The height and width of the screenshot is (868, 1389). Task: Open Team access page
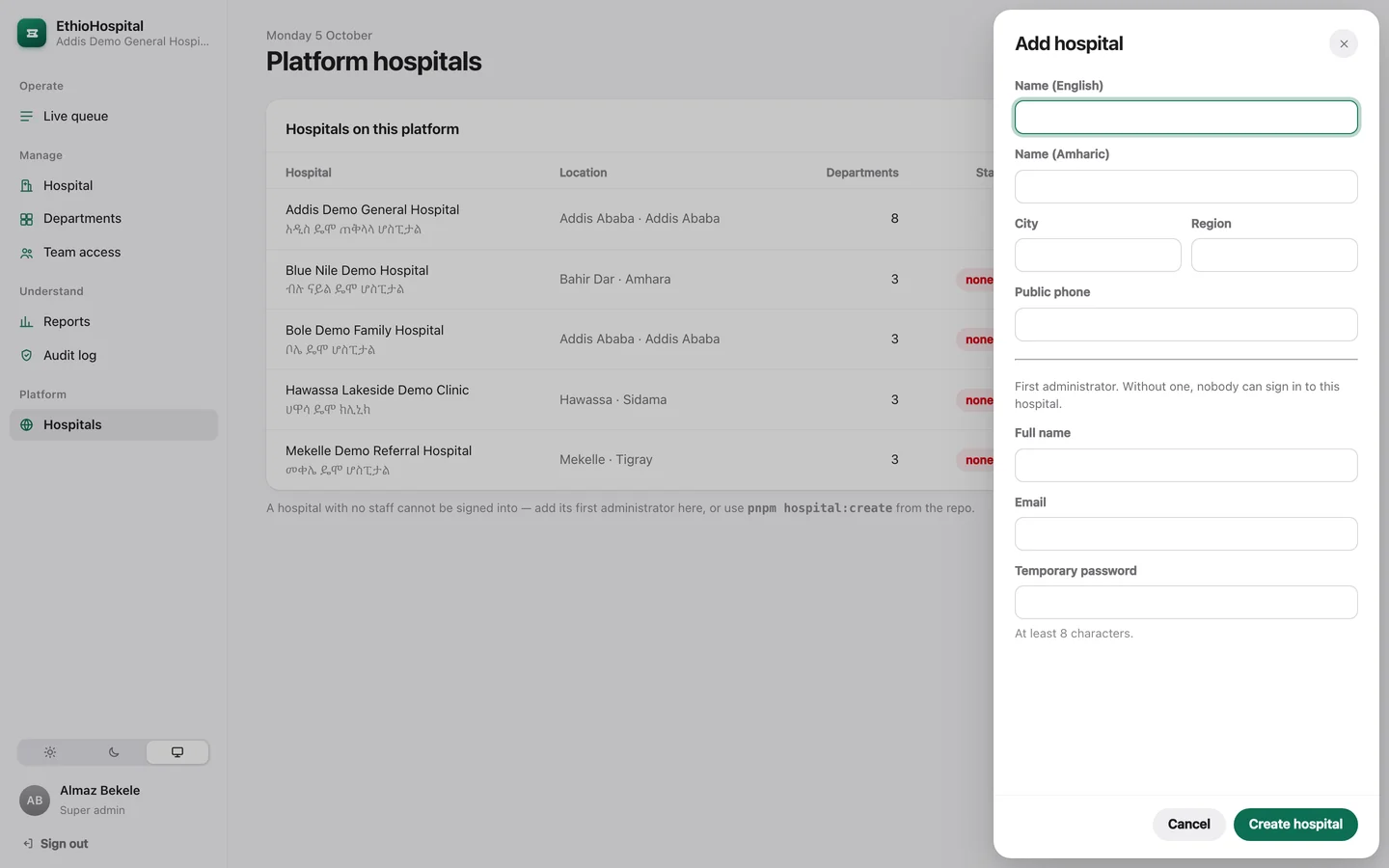click(114, 253)
